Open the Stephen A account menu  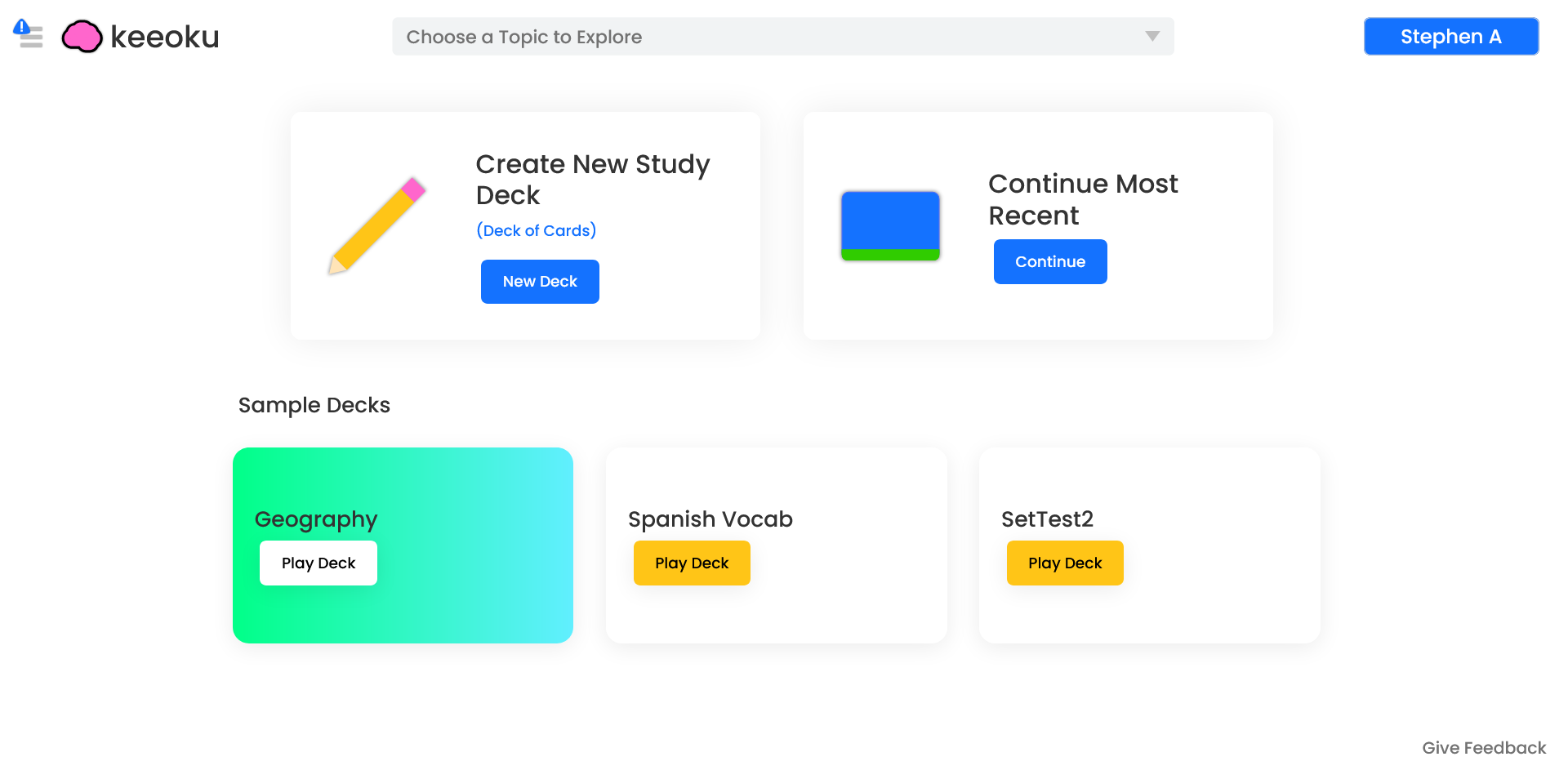pos(1451,37)
